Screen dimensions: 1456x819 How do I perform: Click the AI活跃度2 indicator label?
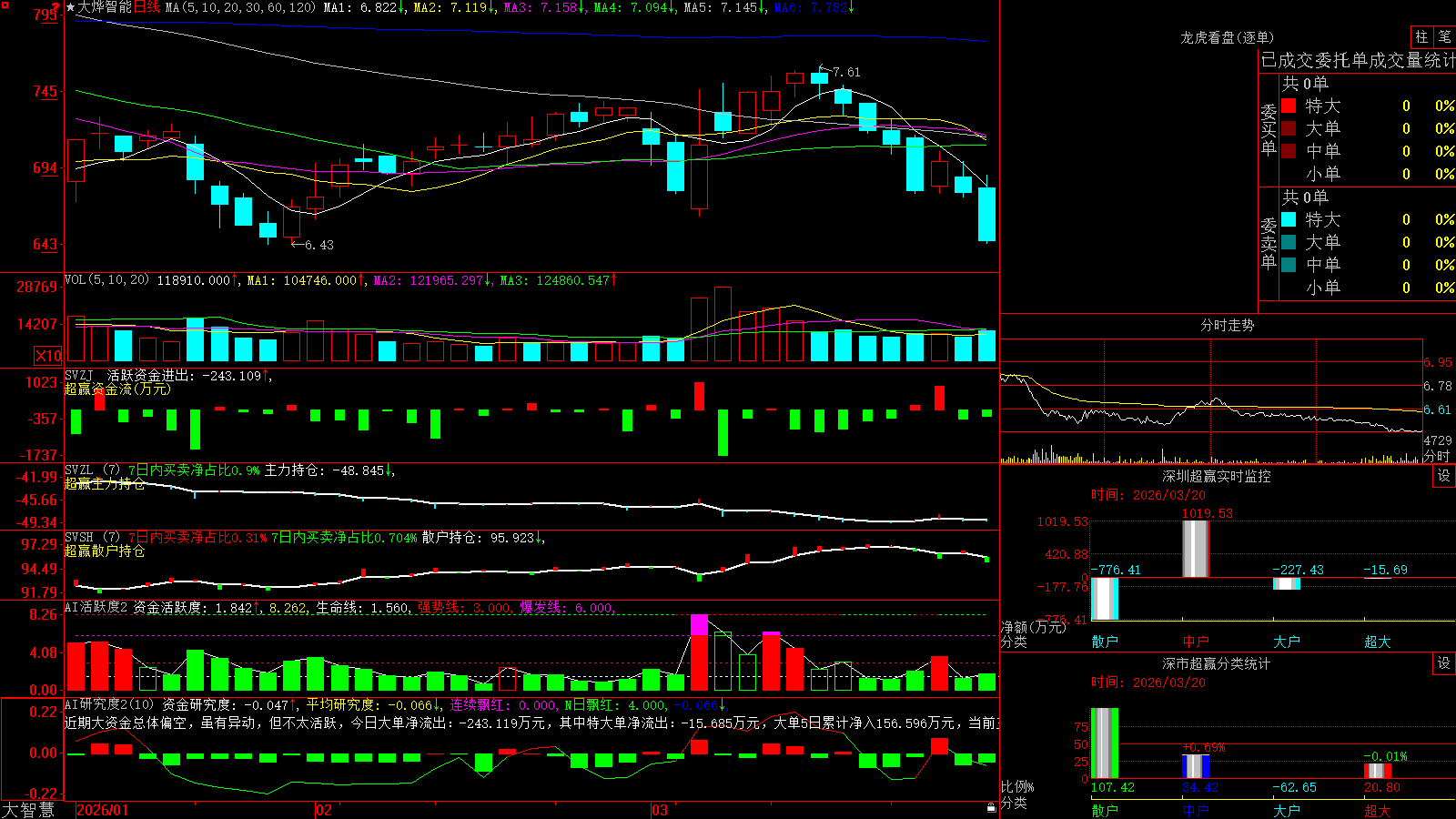[96, 607]
